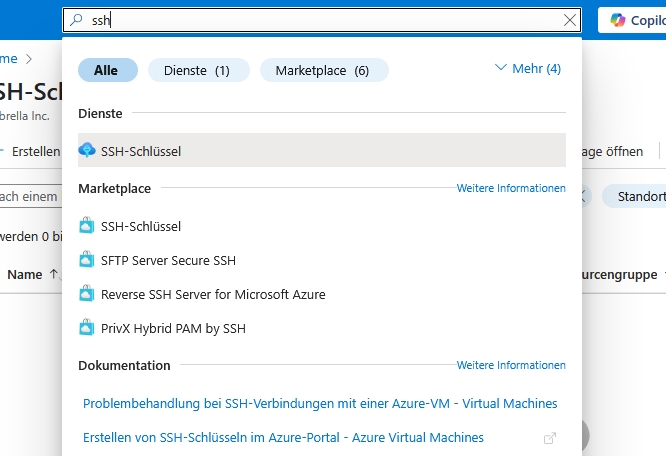
Task: Open Weitere Informationen link for Marketplace
Action: 511,188
